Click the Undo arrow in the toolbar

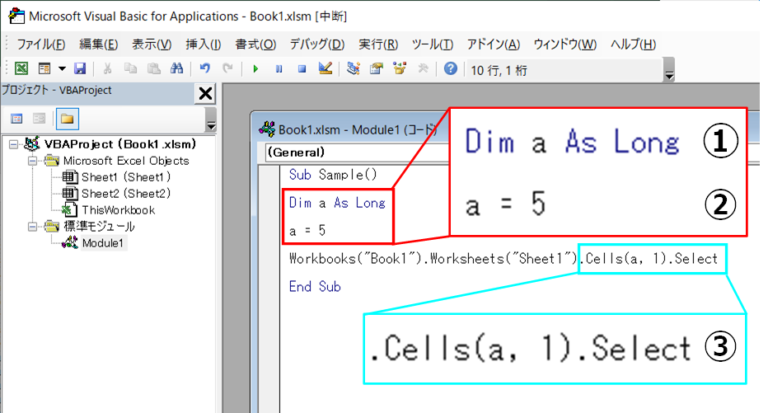point(205,69)
